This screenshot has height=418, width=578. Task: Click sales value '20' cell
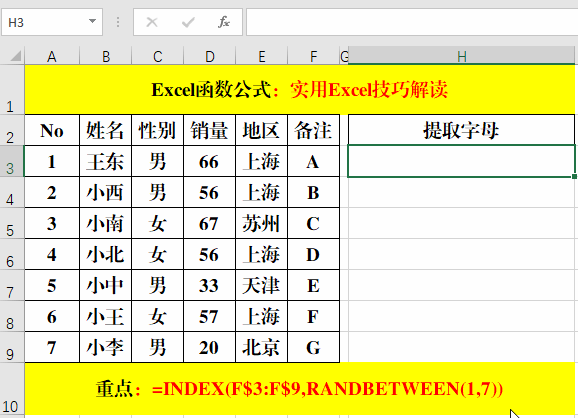[x=210, y=347]
